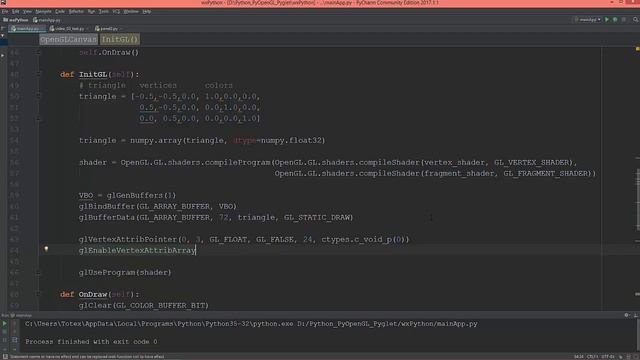Open the File menu

pyautogui.click(x=5, y=11)
